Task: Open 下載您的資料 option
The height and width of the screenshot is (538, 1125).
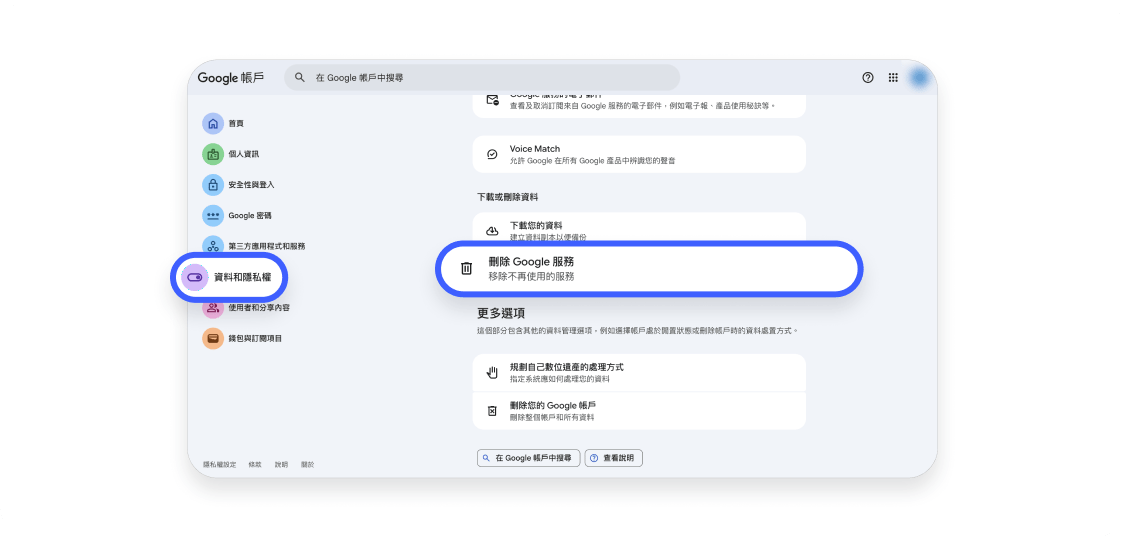Action: pyautogui.click(x=639, y=228)
